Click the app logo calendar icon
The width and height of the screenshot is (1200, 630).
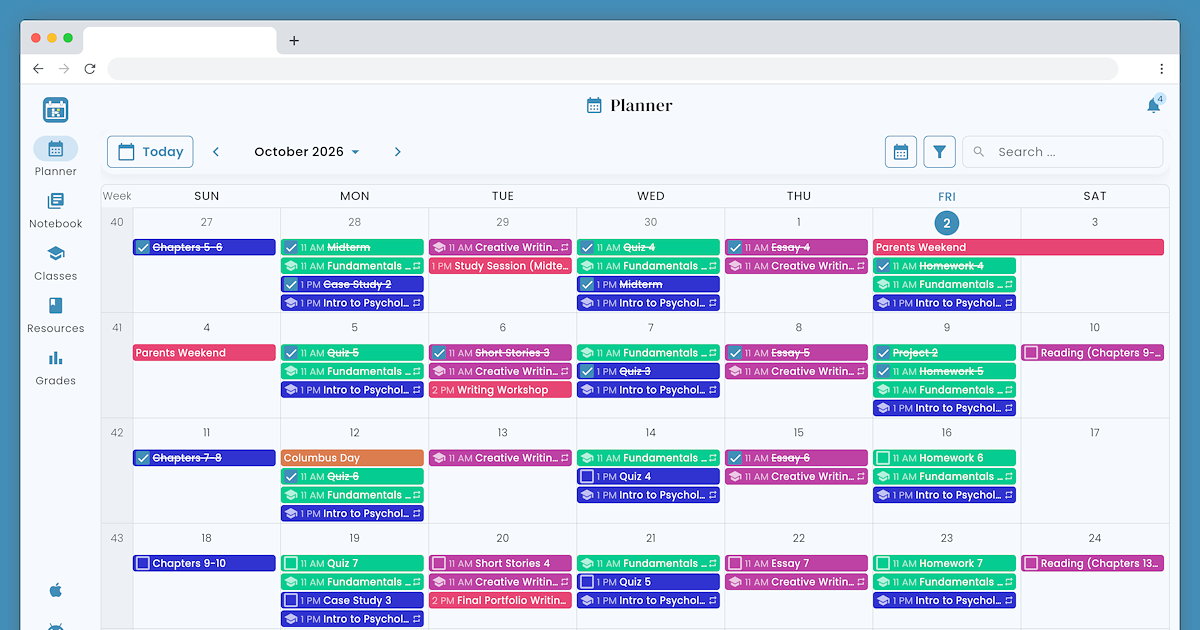coord(56,110)
